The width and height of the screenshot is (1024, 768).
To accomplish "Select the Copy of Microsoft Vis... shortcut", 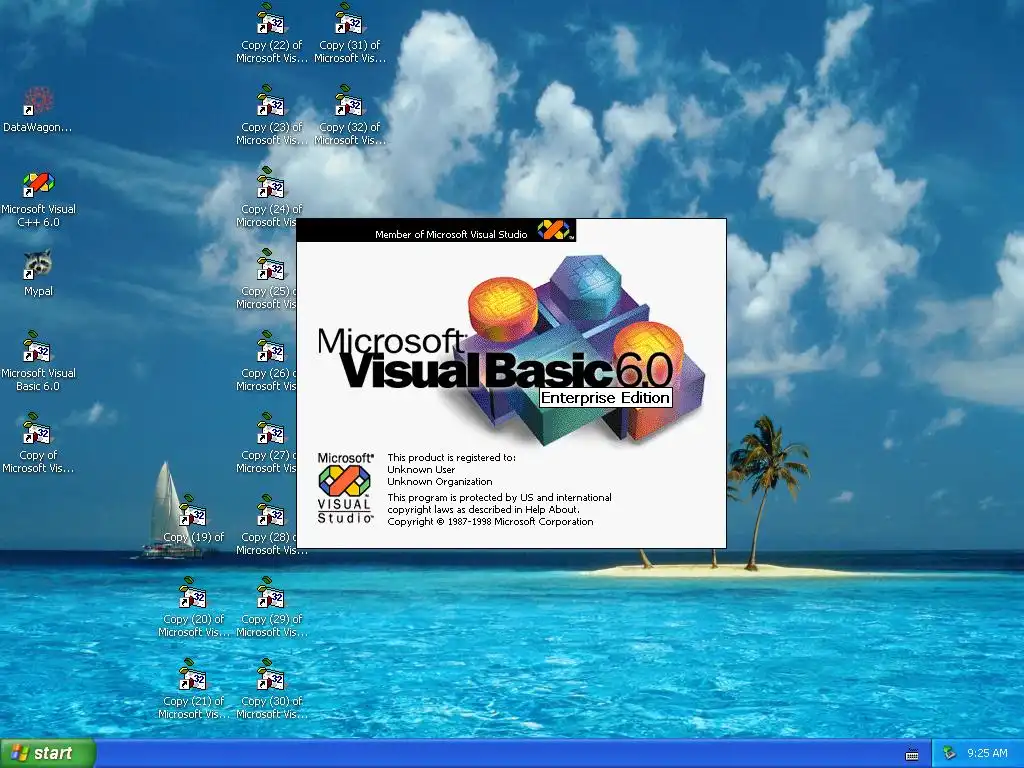I will [38, 443].
